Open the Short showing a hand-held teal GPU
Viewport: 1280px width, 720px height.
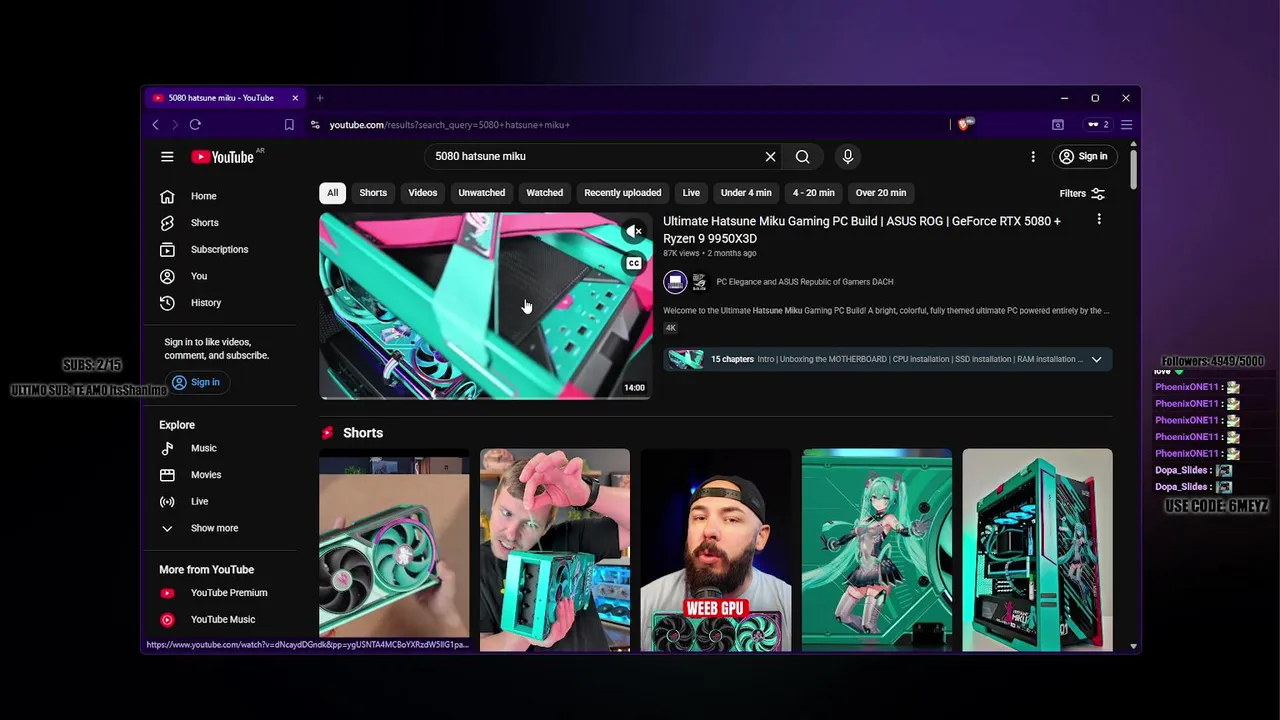coord(394,550)
